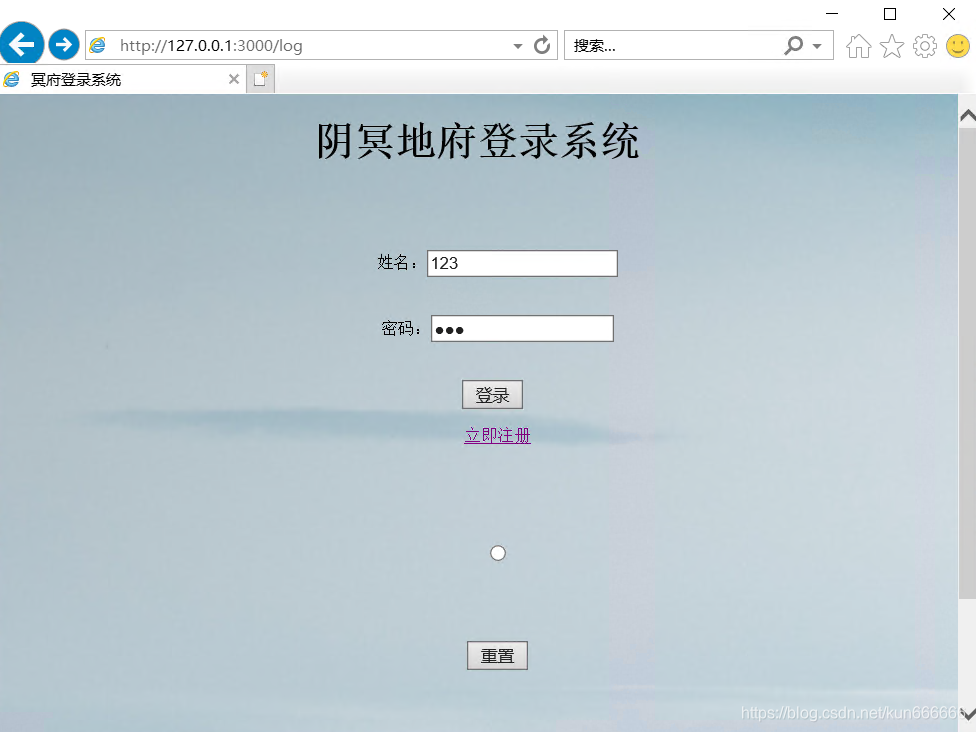Click the Home icon
The image size is (976, 732).
858,45
